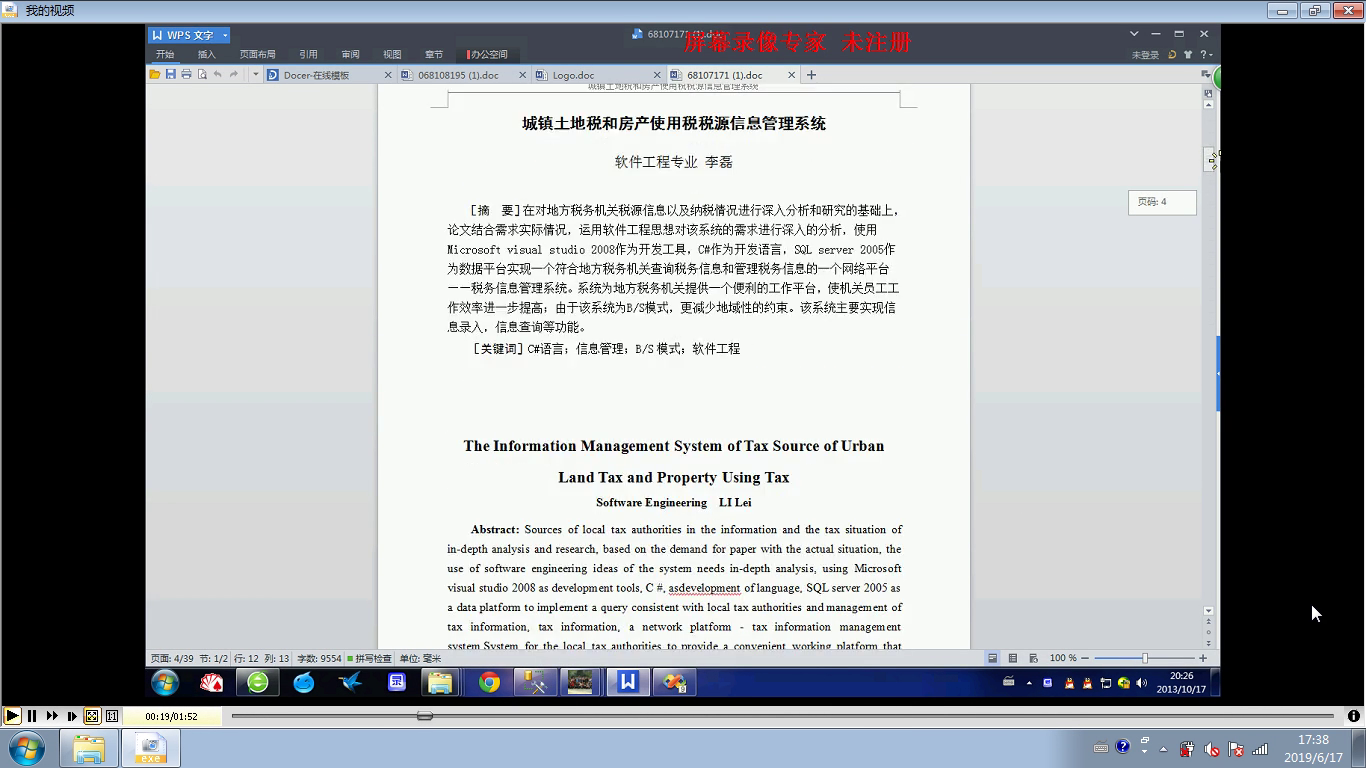Click the 100 % zoom level value
This screenshot has width=1366, height=768.
pyautogui.click(x=1063, y=658)
